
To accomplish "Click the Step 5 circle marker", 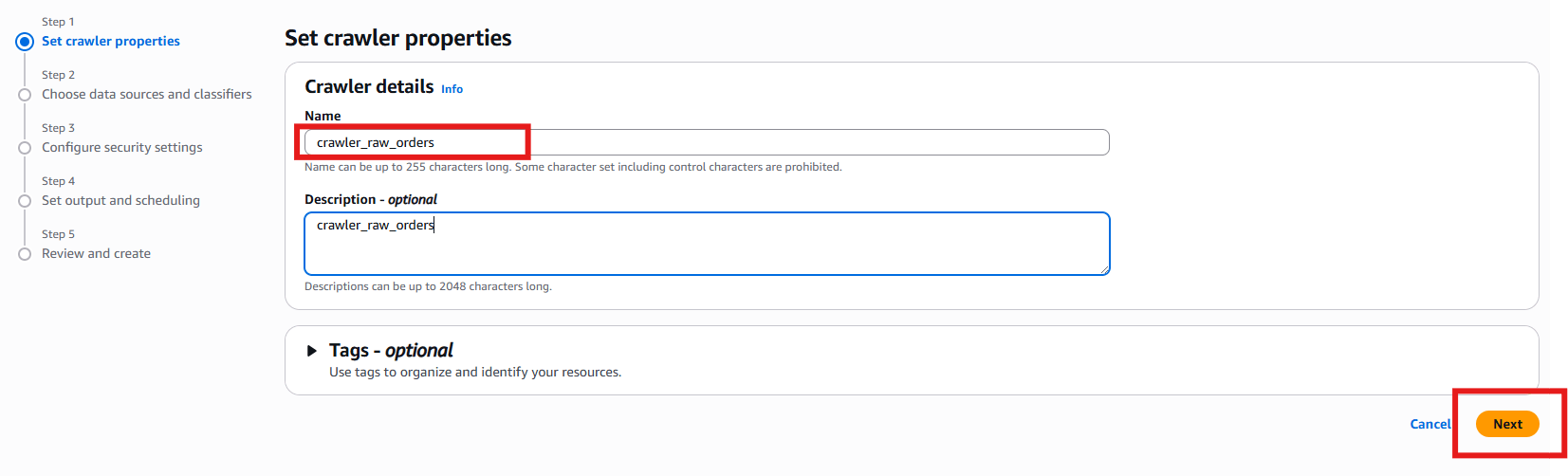I will coord(25,254).
